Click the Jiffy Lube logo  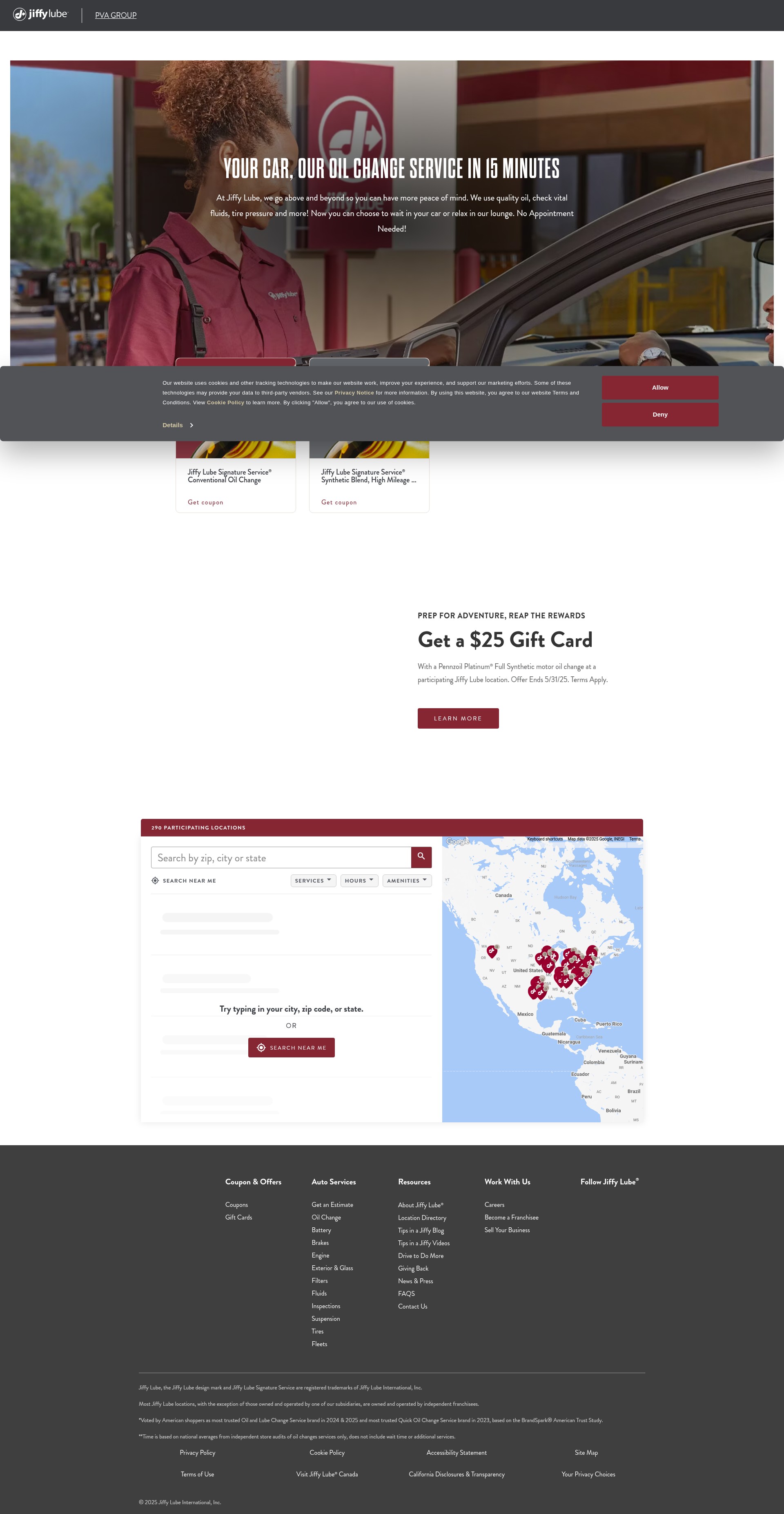[40, 14]
